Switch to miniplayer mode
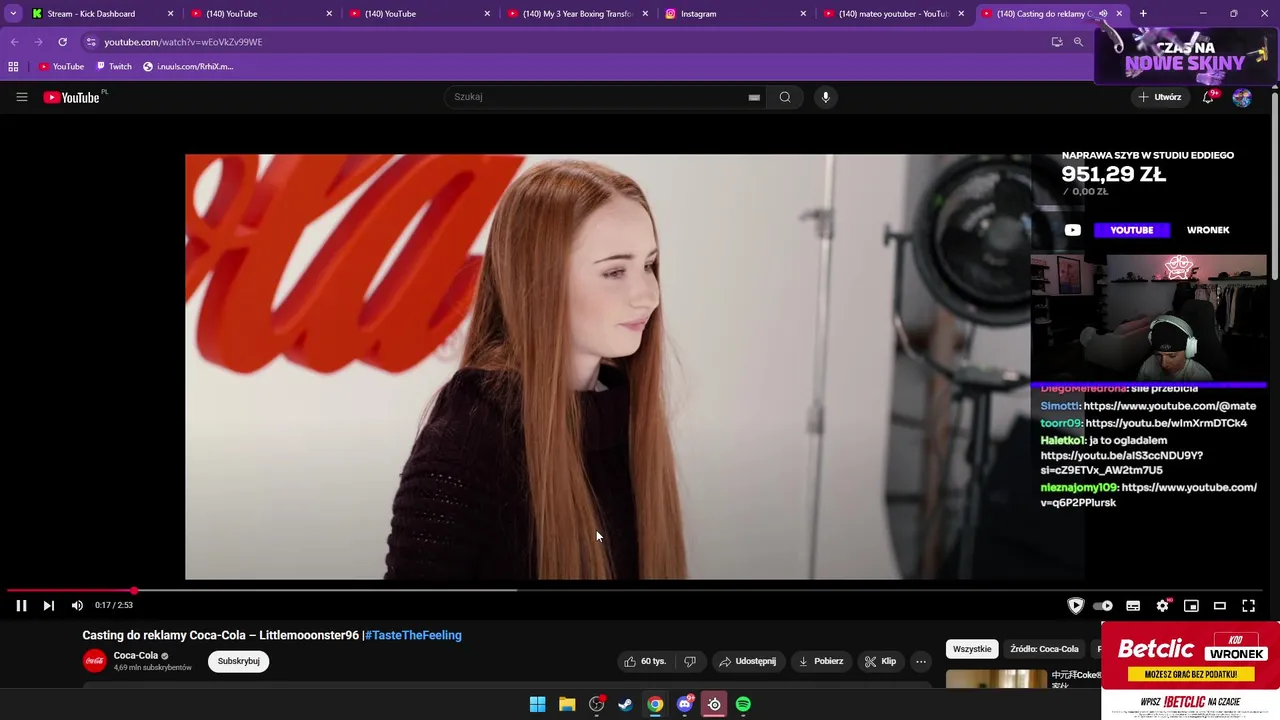1280x720 pixels. [x=1191, y=605]
